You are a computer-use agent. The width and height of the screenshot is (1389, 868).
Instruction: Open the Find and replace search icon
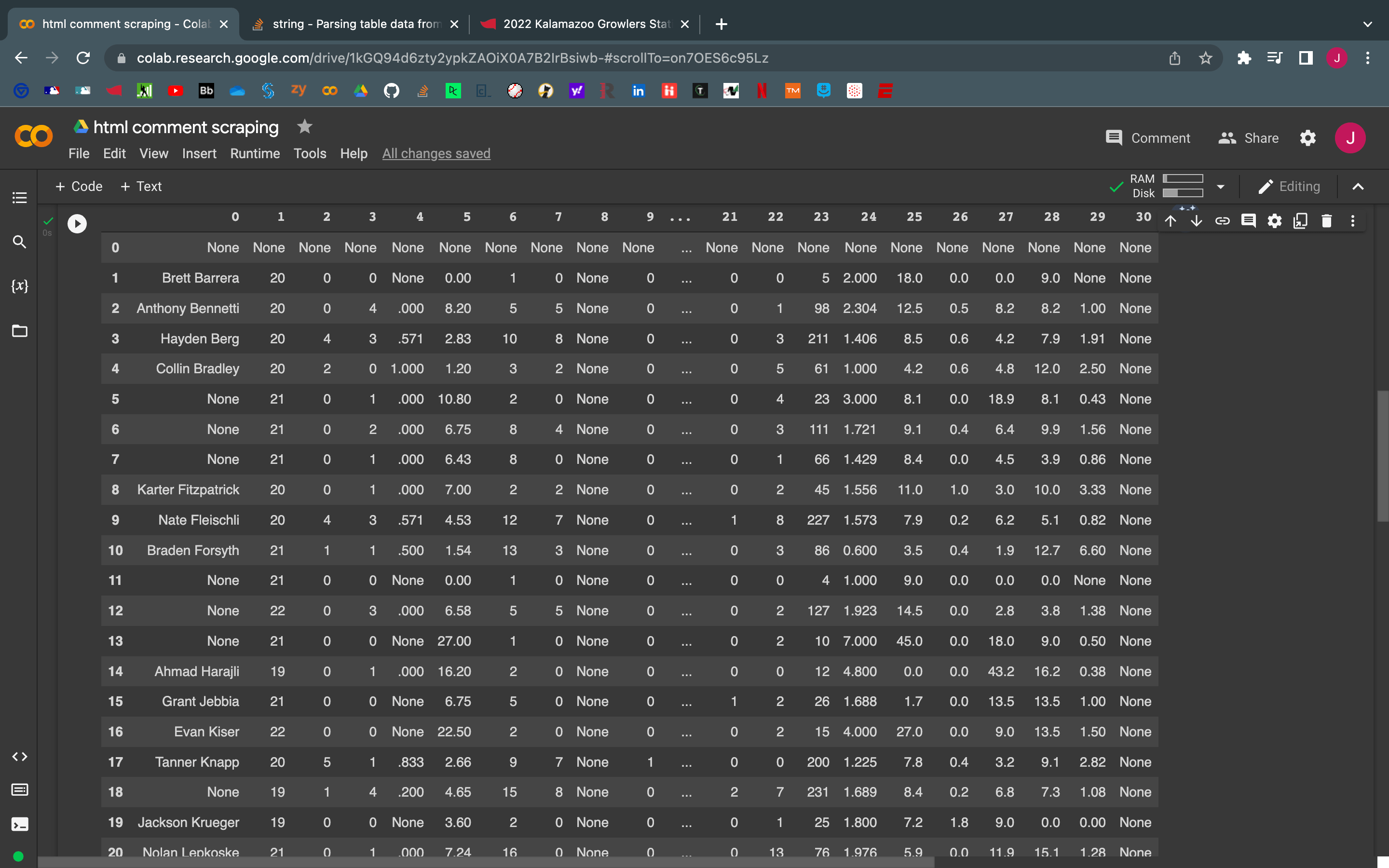[19, 242]
